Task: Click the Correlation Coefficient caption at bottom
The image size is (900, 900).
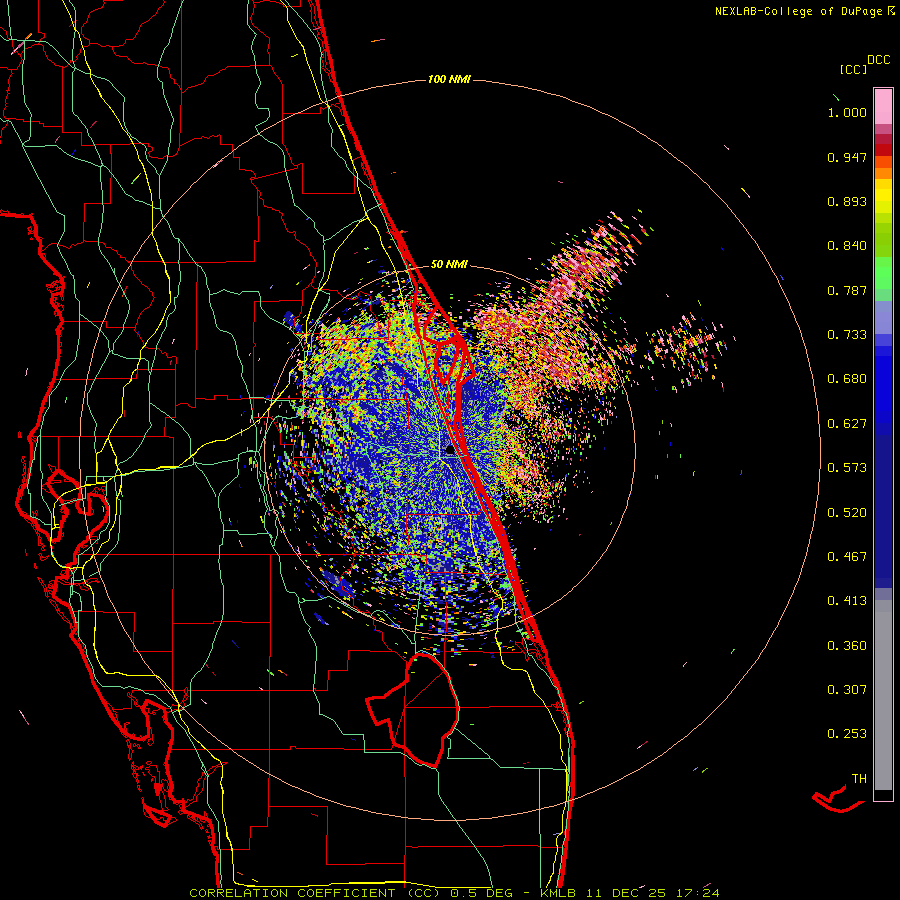Action: [x=454, y=893]
